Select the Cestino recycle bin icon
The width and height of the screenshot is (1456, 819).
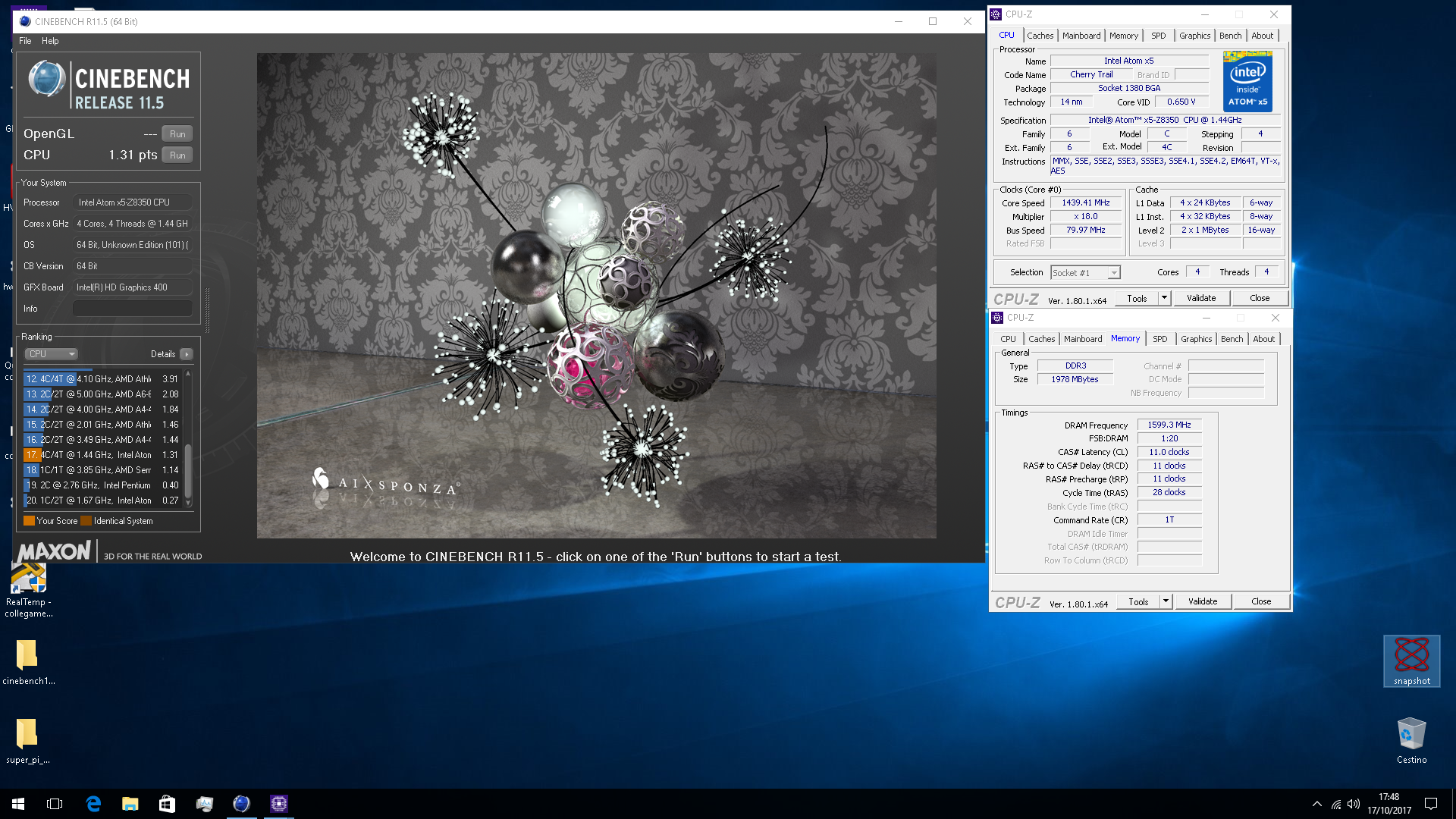(x=1411, y=740)
